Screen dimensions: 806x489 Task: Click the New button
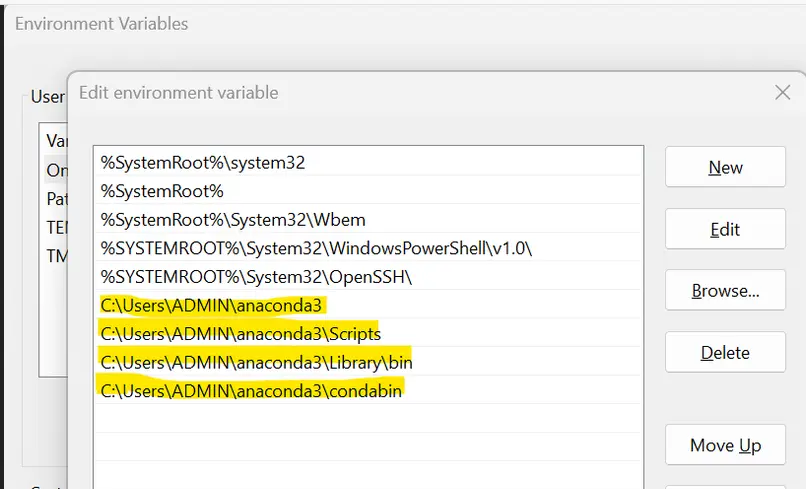(x=725, y=167)
